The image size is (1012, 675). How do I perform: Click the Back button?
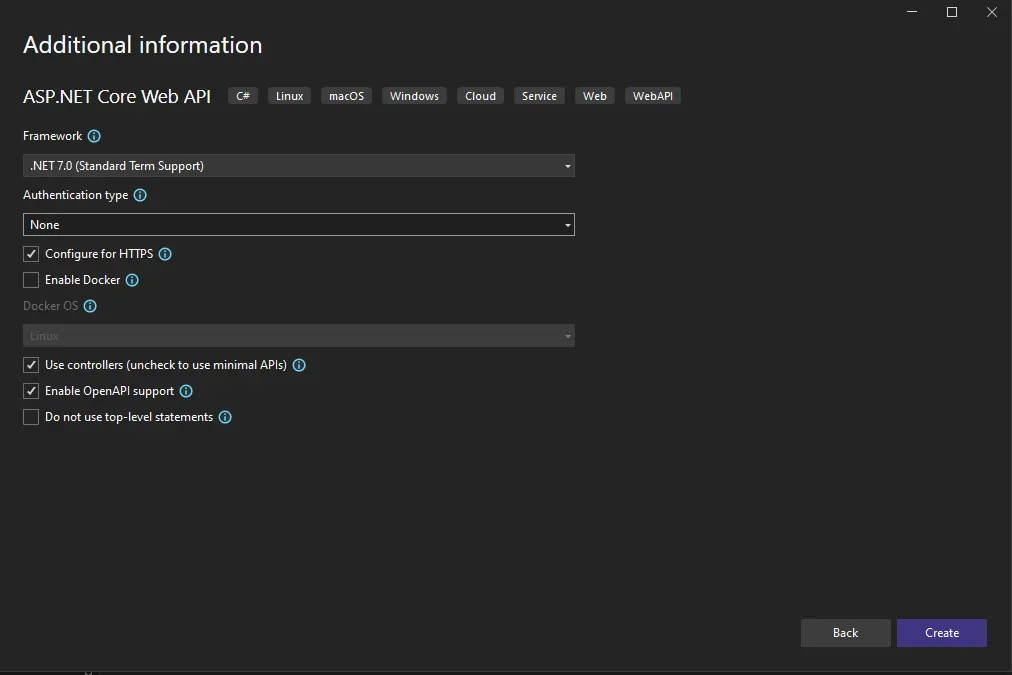point(845,632)
